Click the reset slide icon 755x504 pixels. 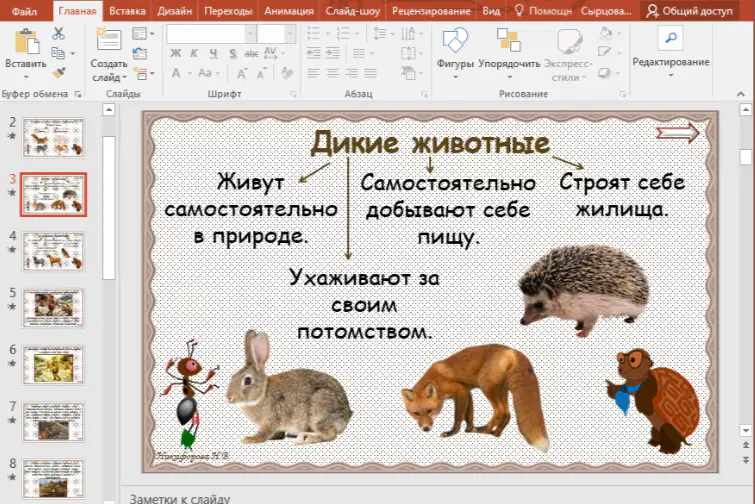pos(139,53)
